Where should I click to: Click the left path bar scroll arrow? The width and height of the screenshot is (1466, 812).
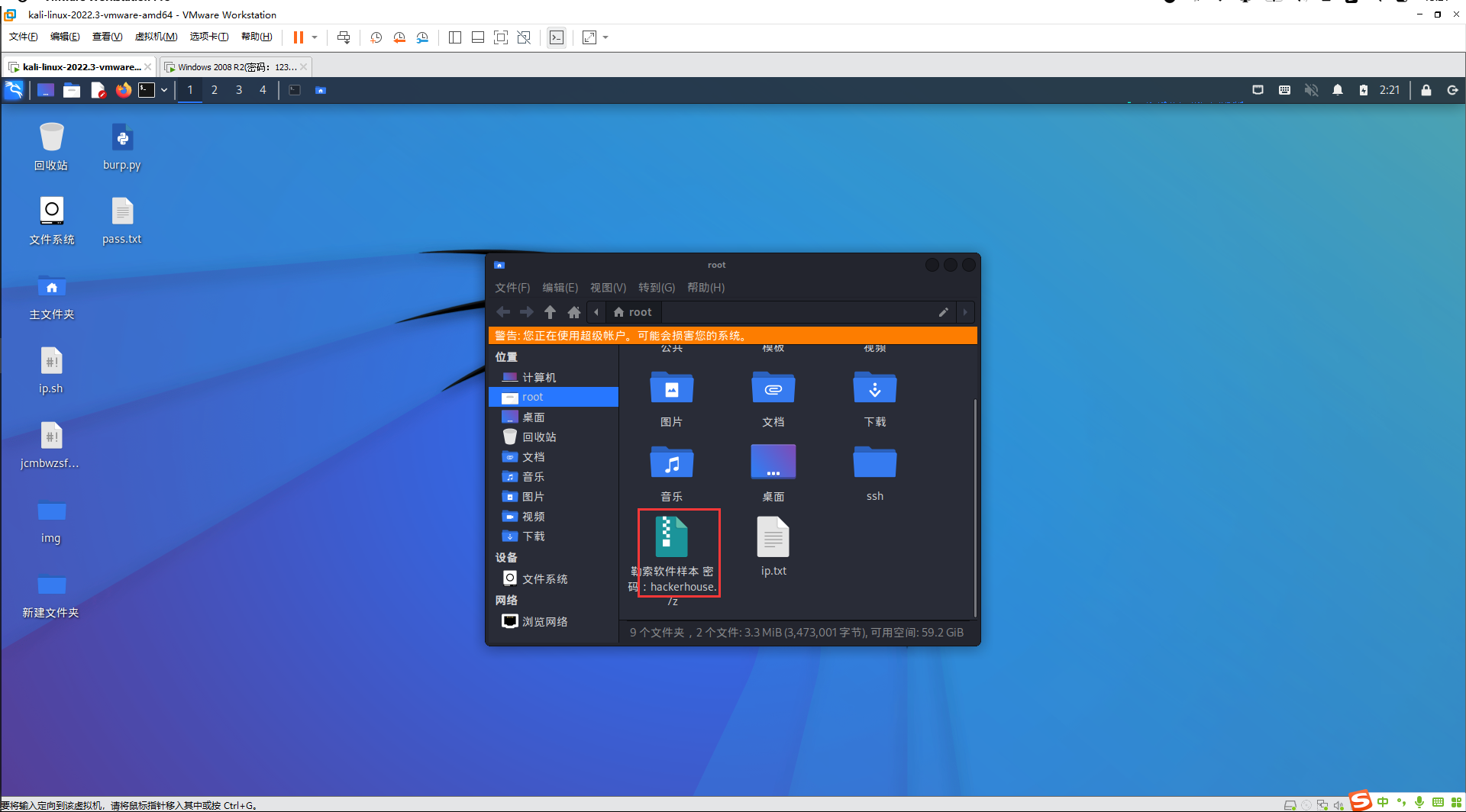coord(596,312)
